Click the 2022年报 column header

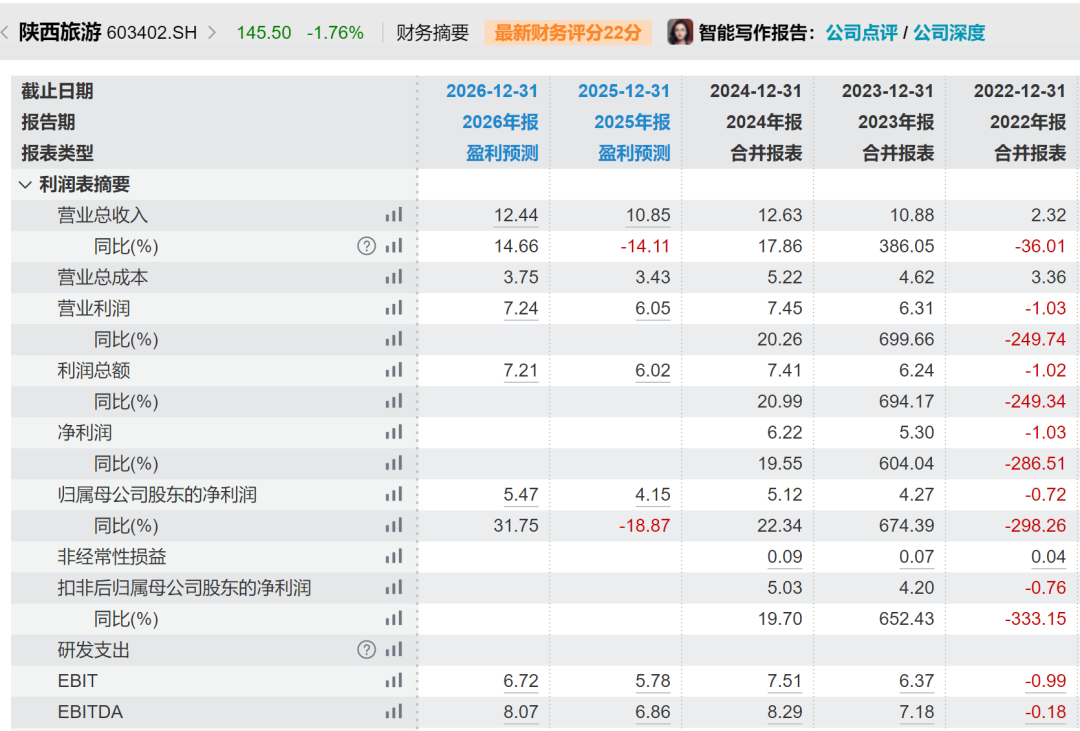pos(1028,122)
